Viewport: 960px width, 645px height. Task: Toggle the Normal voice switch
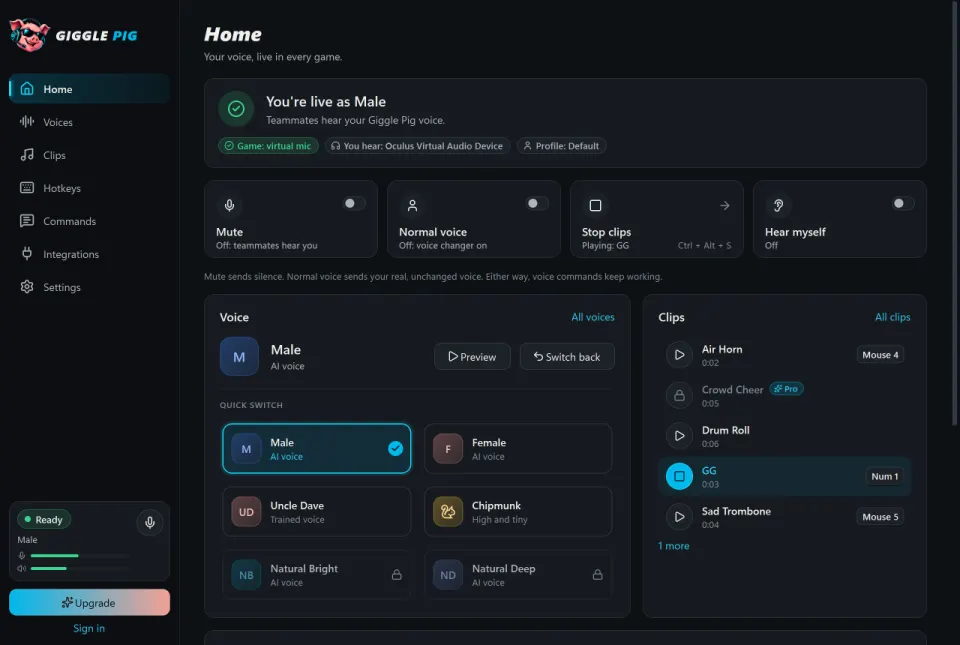tap(537, 203)
